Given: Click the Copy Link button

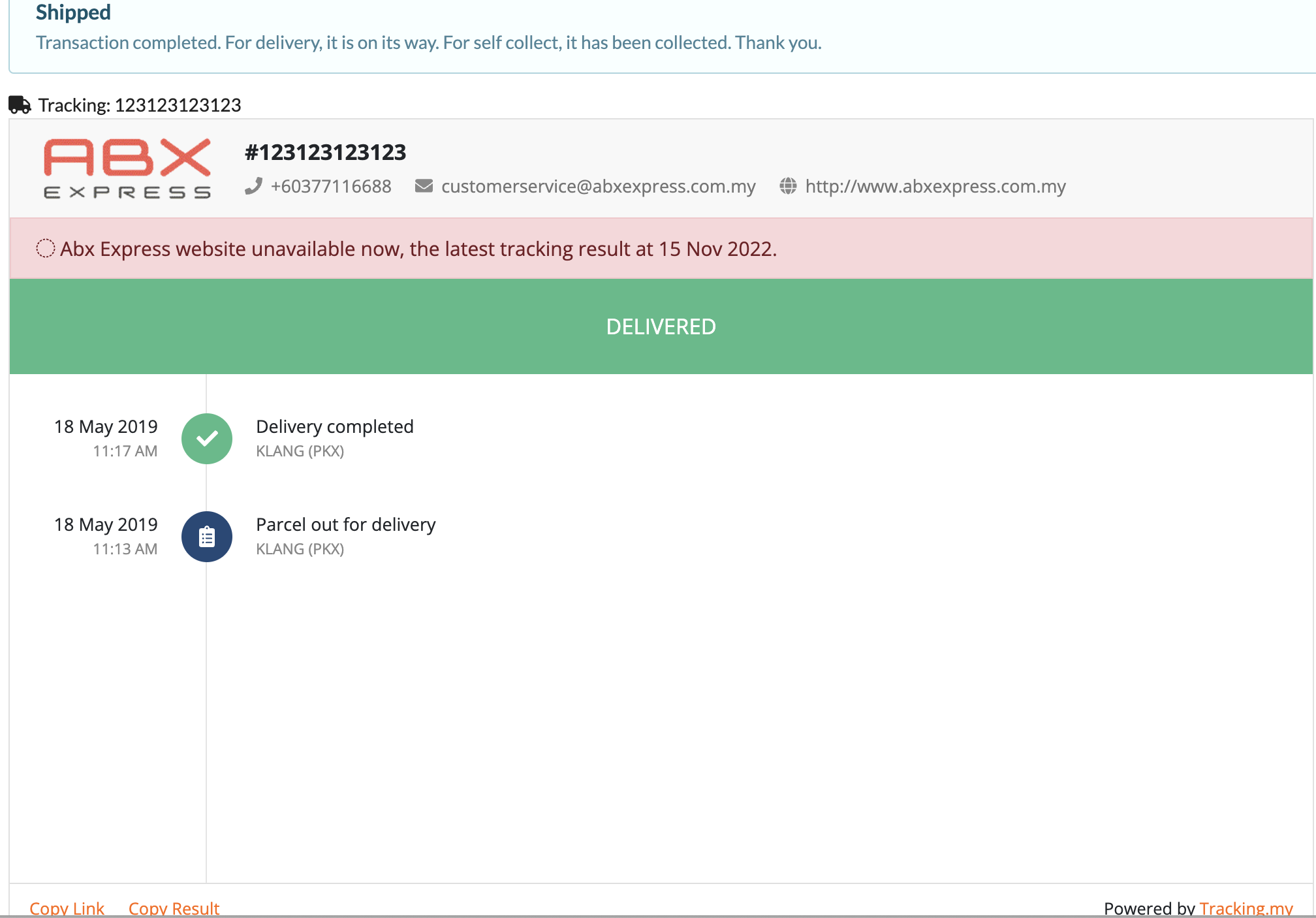Looking at the screenshot, I should (67, 908).
